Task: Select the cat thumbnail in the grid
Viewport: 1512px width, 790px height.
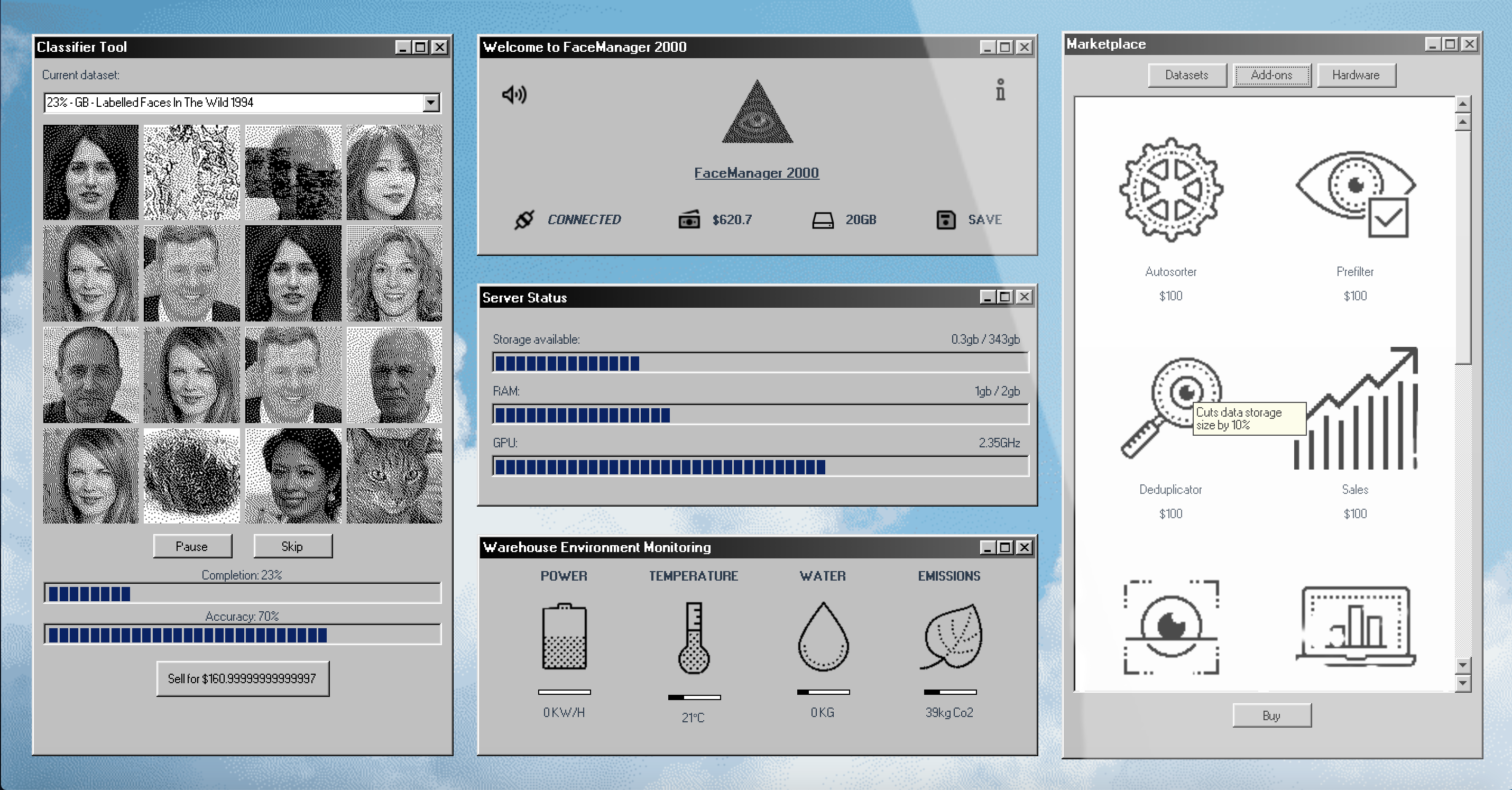Action: pyautogui.click(x=394, y=475)
